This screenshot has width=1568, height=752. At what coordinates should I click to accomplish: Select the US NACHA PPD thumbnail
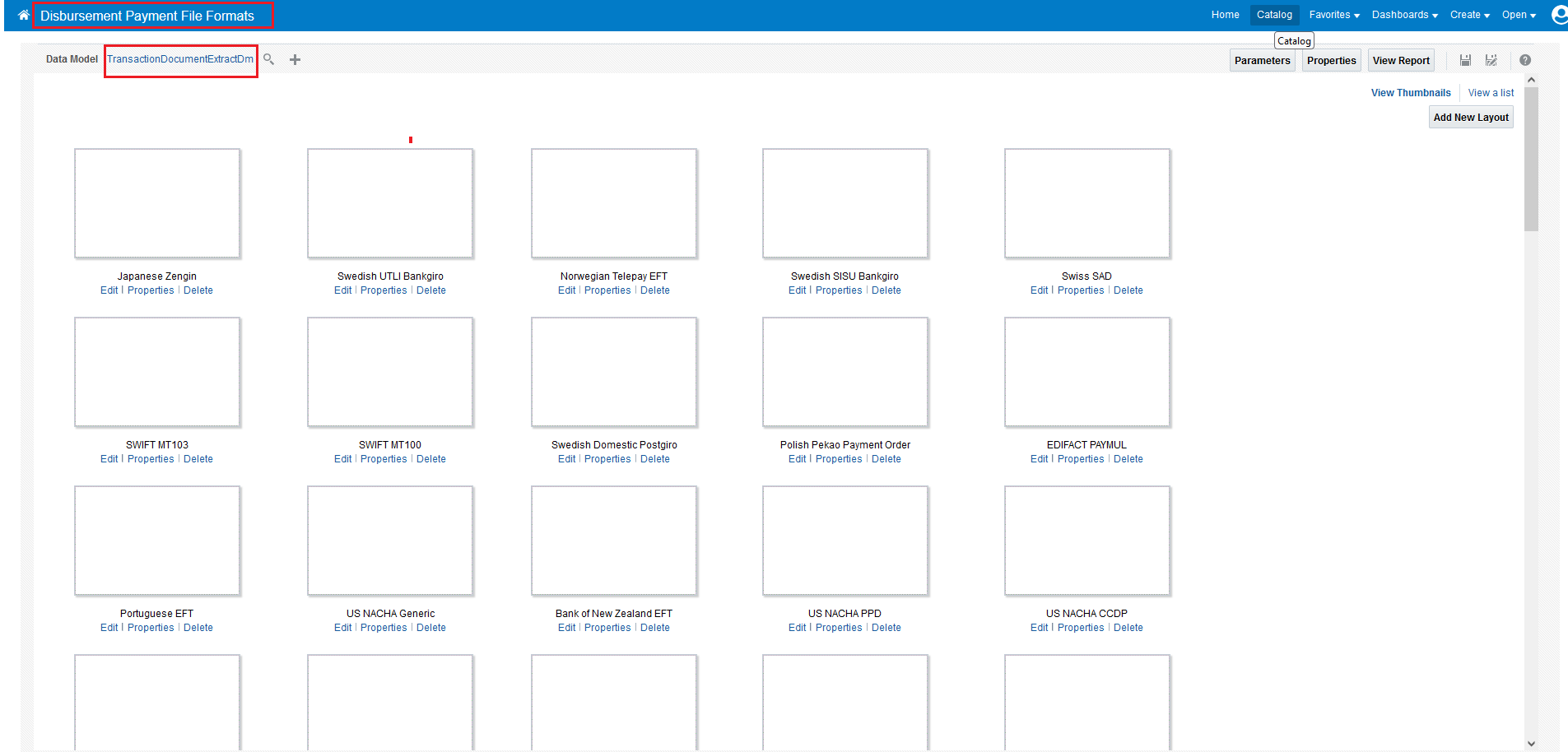[845, 541]
